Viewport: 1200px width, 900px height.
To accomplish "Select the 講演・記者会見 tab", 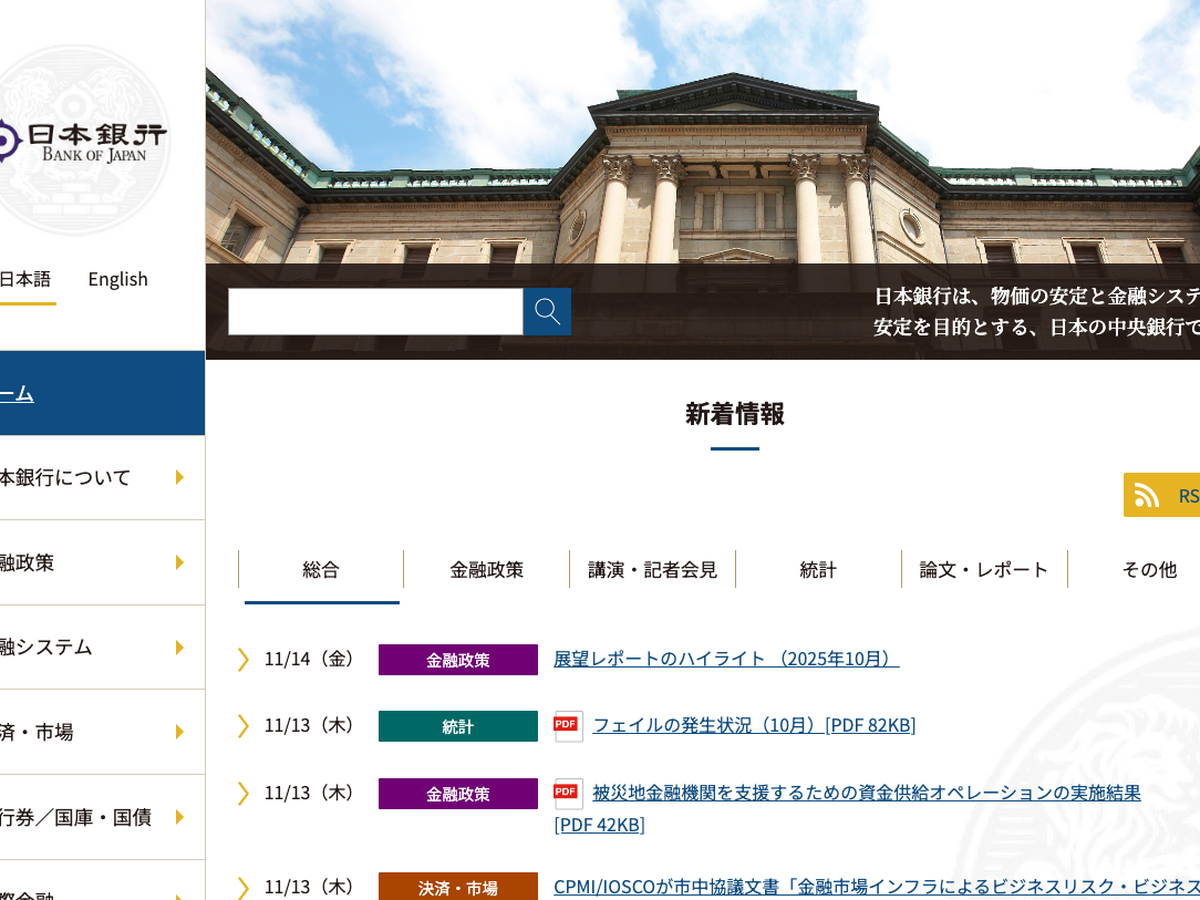I will coord(653,570).
